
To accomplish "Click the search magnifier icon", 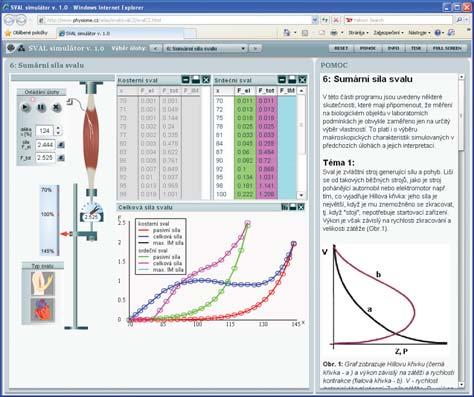I will click(x=459, y=20).
